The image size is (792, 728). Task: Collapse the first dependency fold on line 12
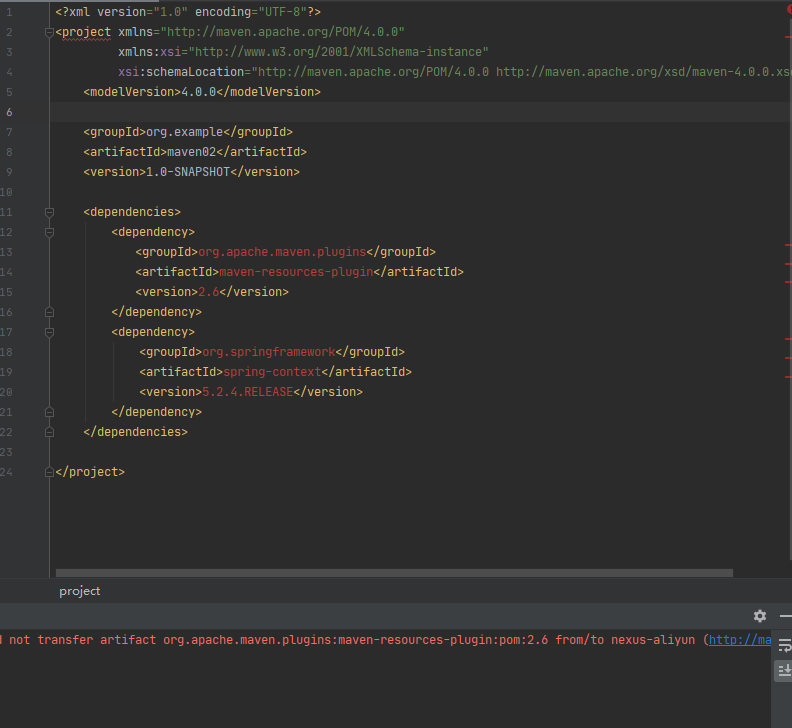(x=49, y=232)
